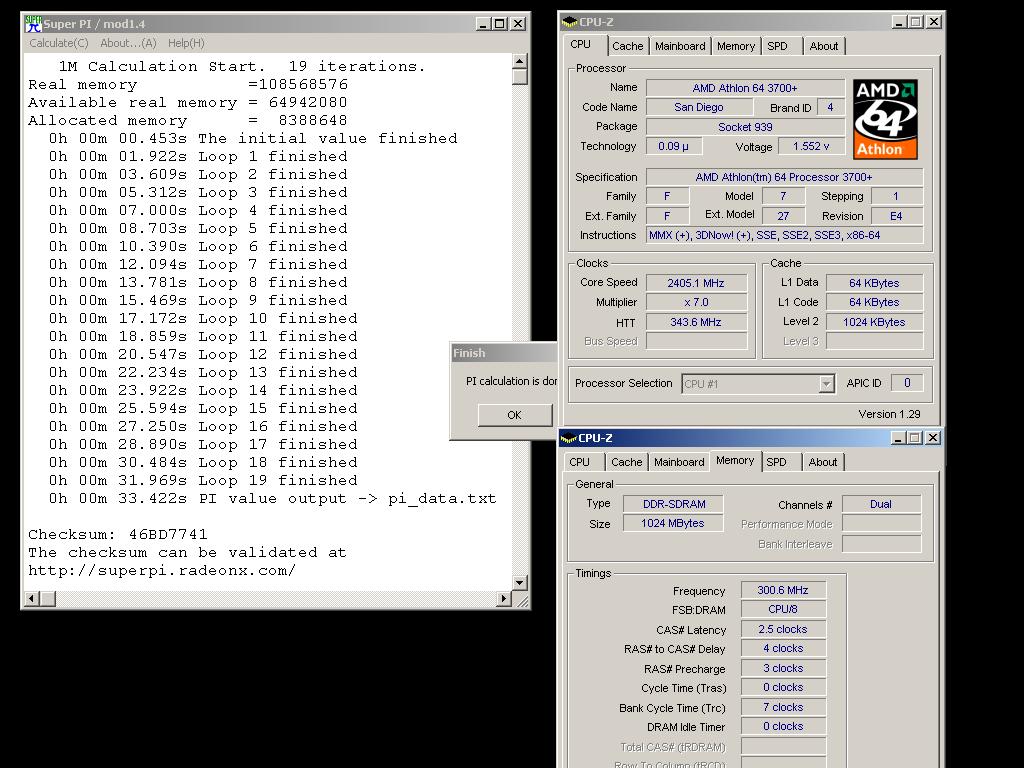1024x768 pixels.
Task: Click the Multiplier value x 7.0
Action: 696,302
